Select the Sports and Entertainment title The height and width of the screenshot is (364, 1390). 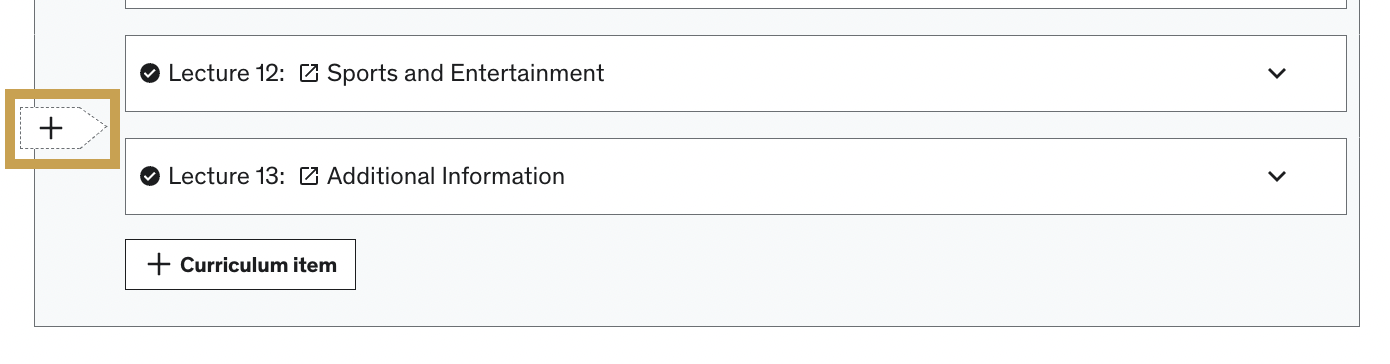click(466, 73)
